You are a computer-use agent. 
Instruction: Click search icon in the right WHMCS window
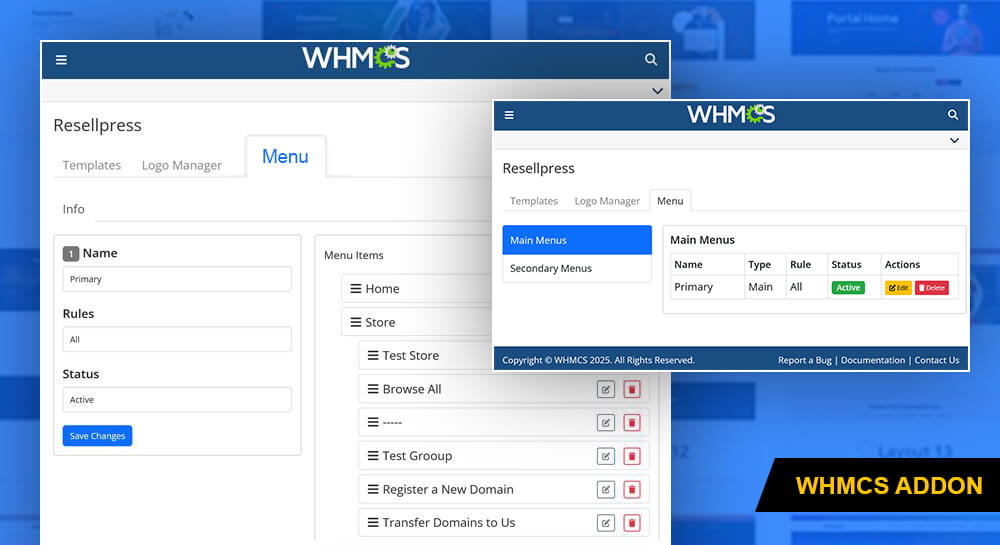click(x=953, y=115)
